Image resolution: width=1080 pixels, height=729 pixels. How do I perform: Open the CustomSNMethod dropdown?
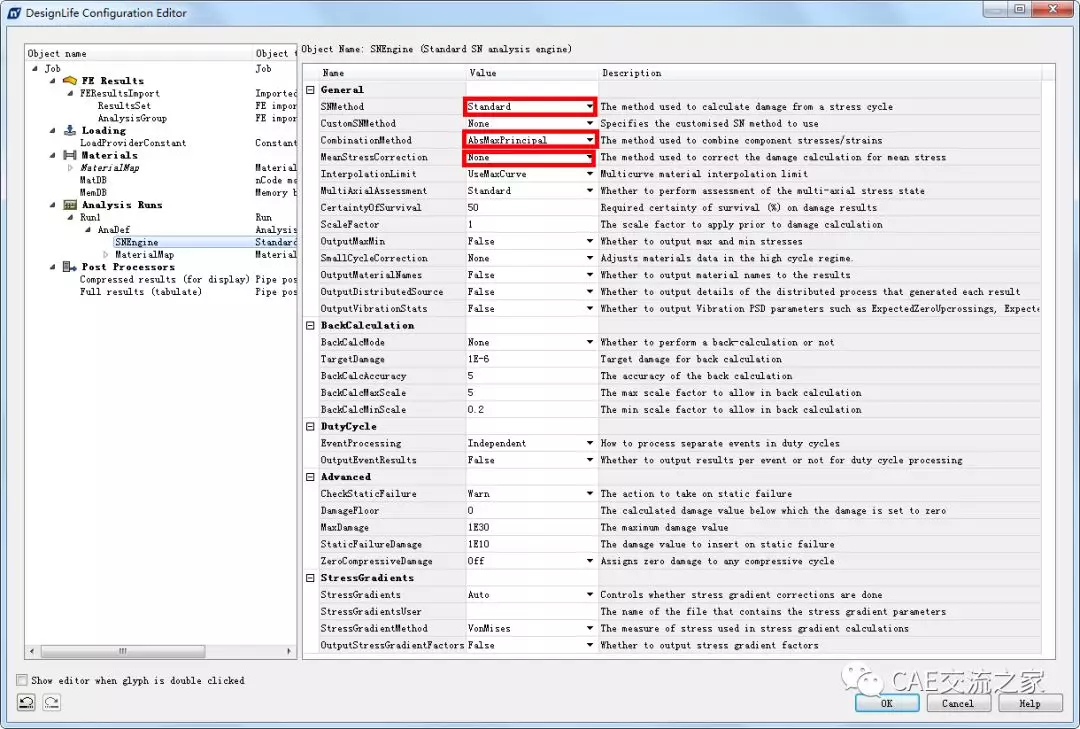point(590,123)
